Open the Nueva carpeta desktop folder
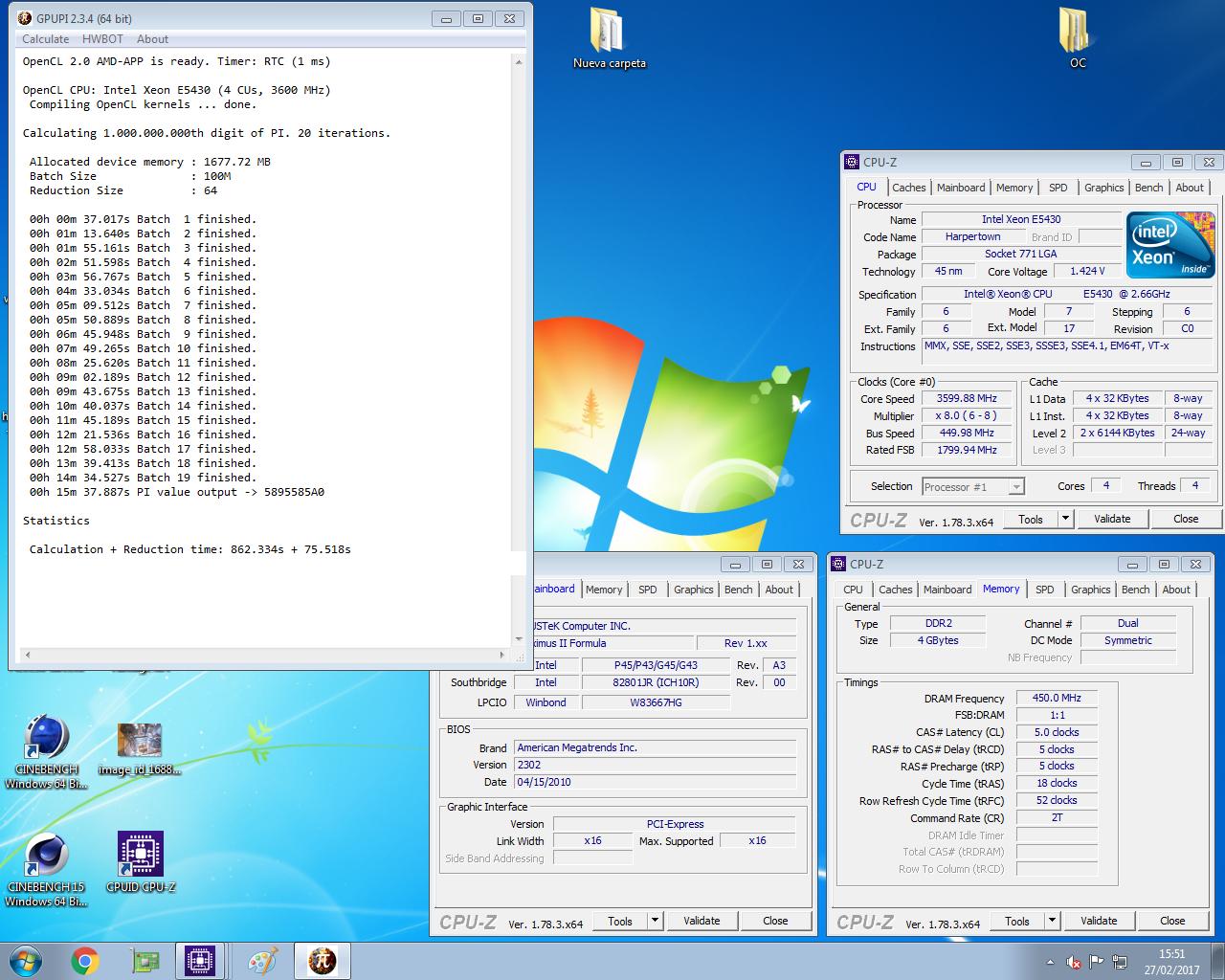Viewport: 1225px width, 980px height. point(609,39)
